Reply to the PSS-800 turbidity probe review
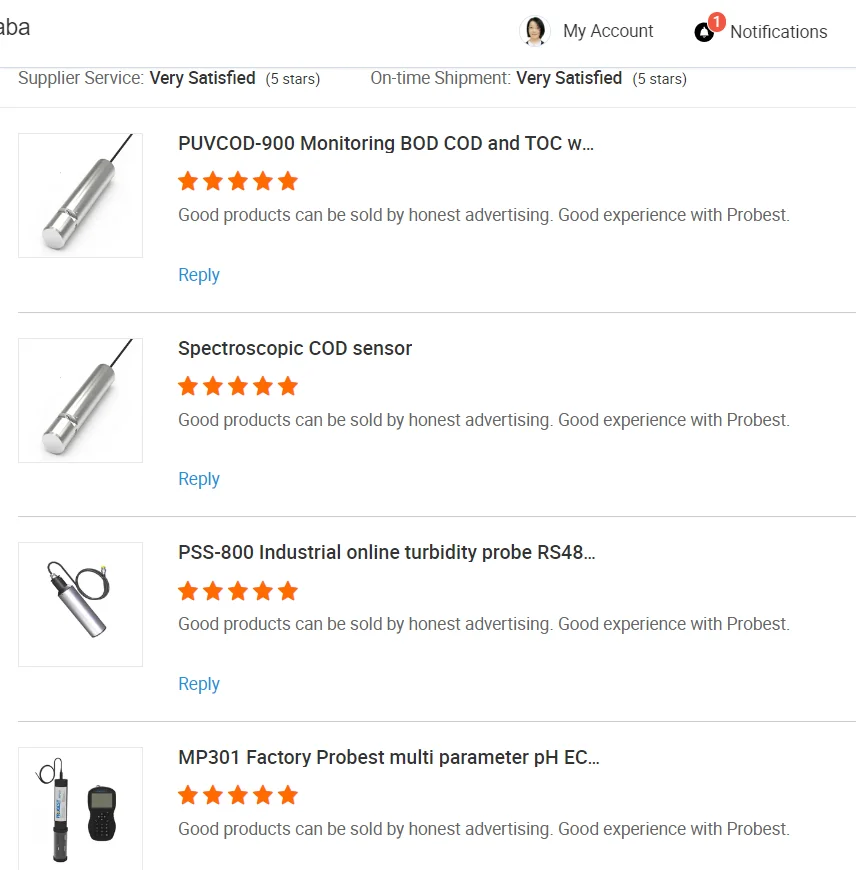 (x=199, y=684)
